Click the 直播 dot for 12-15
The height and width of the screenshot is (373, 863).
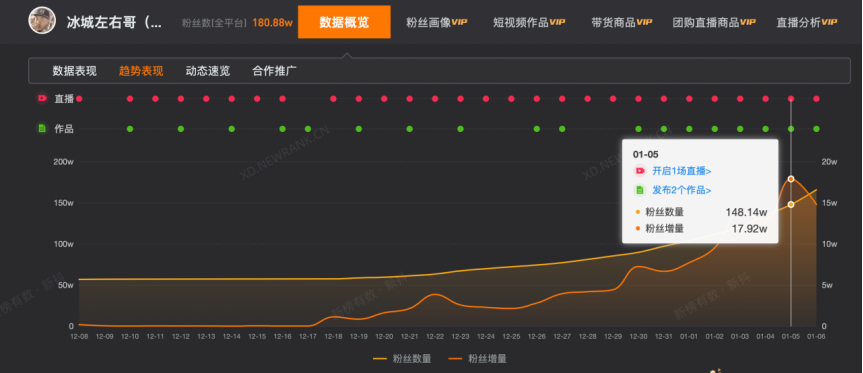[257, 99]
